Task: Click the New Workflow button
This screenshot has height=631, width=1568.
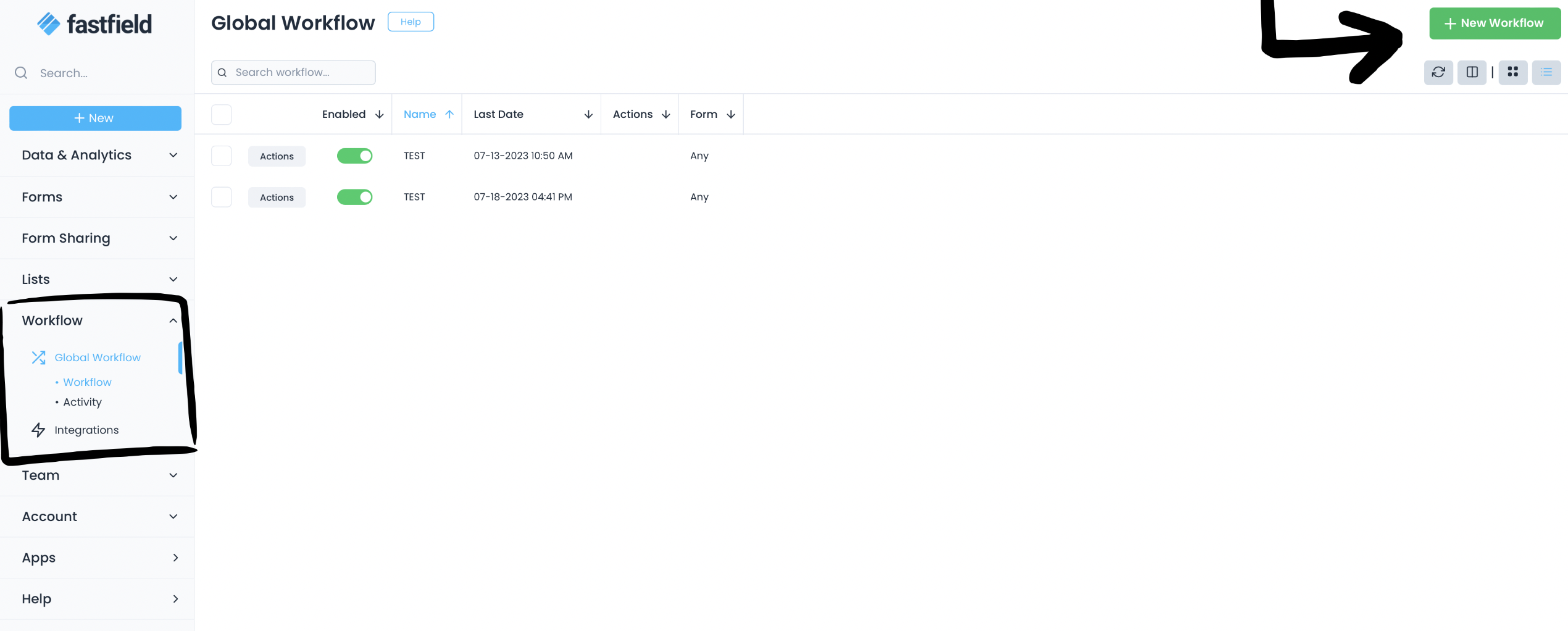Action: tap(1495, 23)
